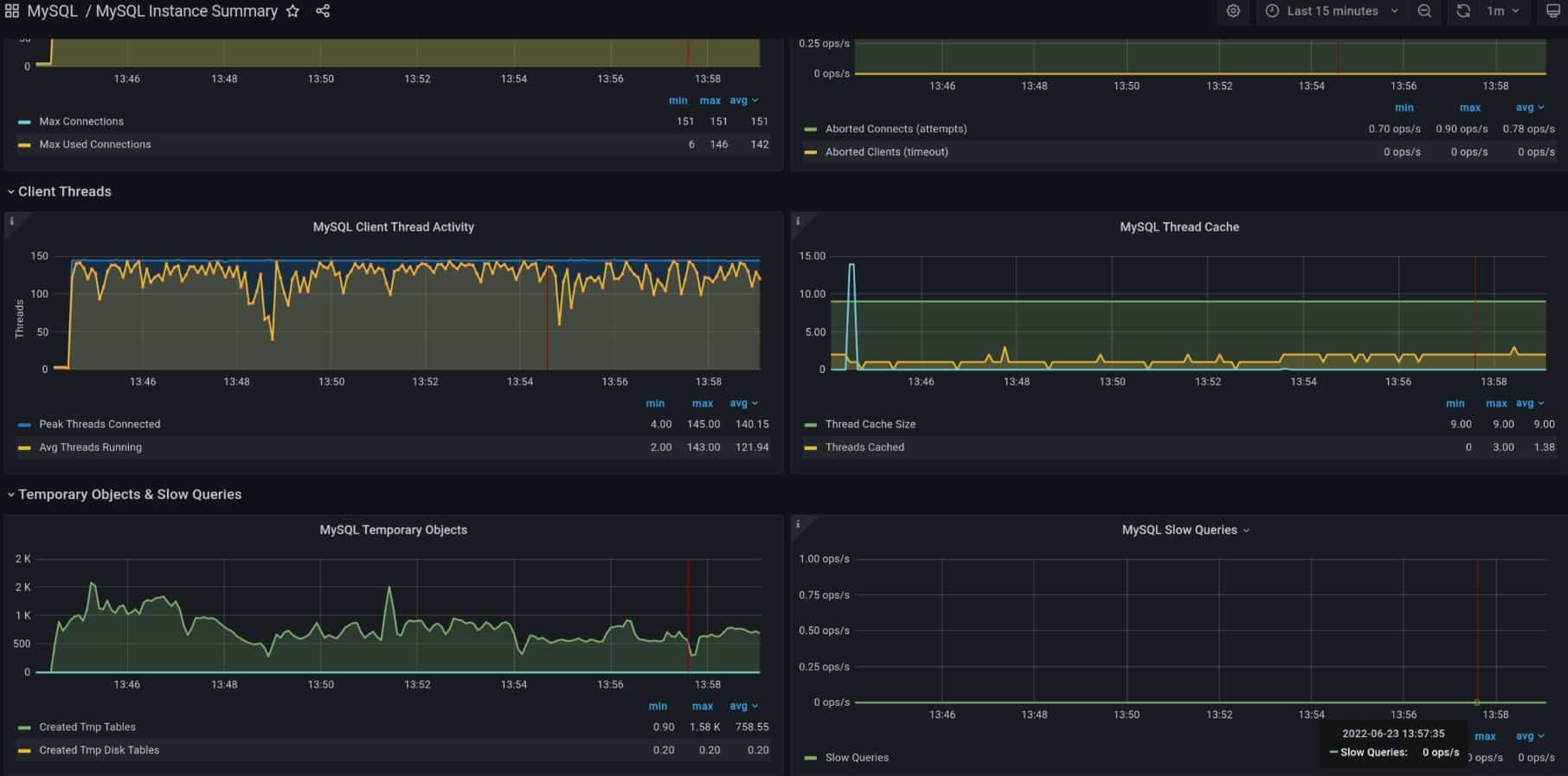This screenshot has width=1568, height=776.
Task: Open MySQL Thread Cache panel title menu
Action: pos(1179,227)
